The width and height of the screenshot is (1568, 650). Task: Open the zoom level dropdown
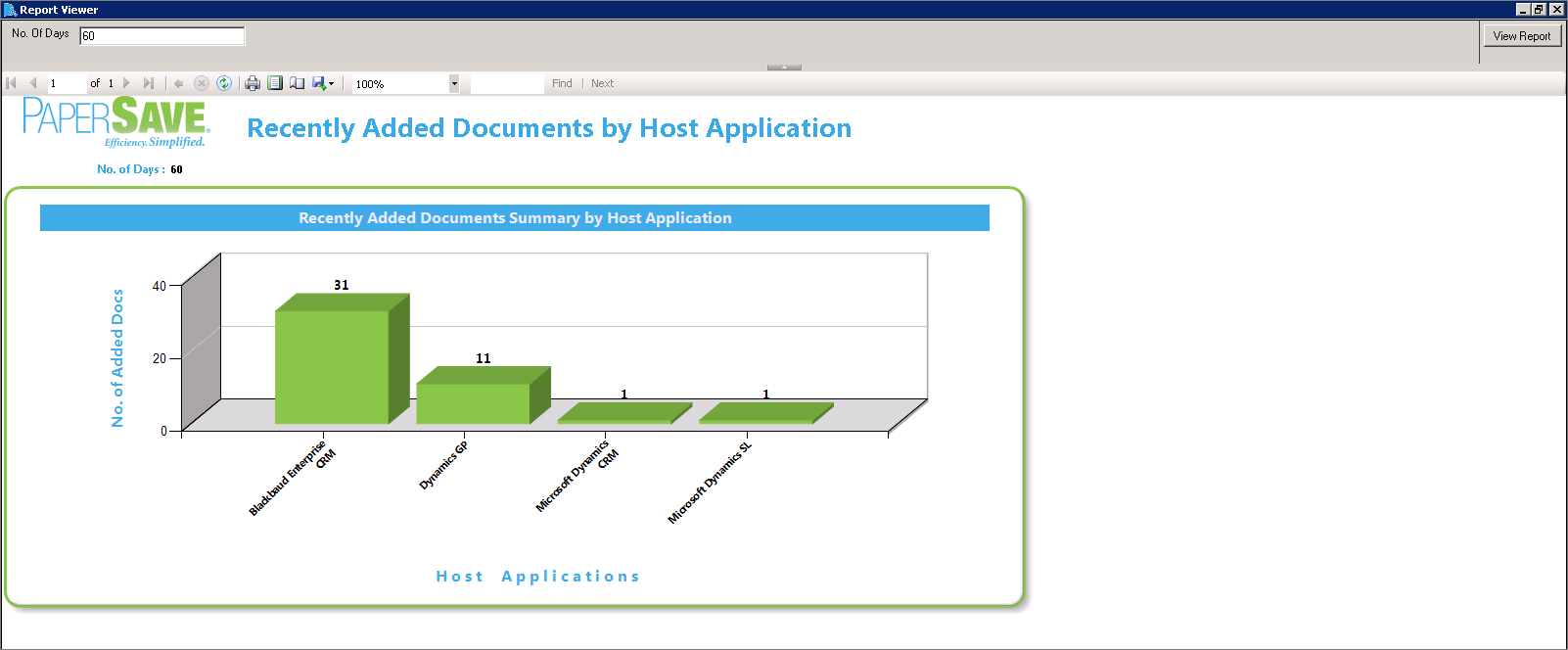[x=454, y=83]
